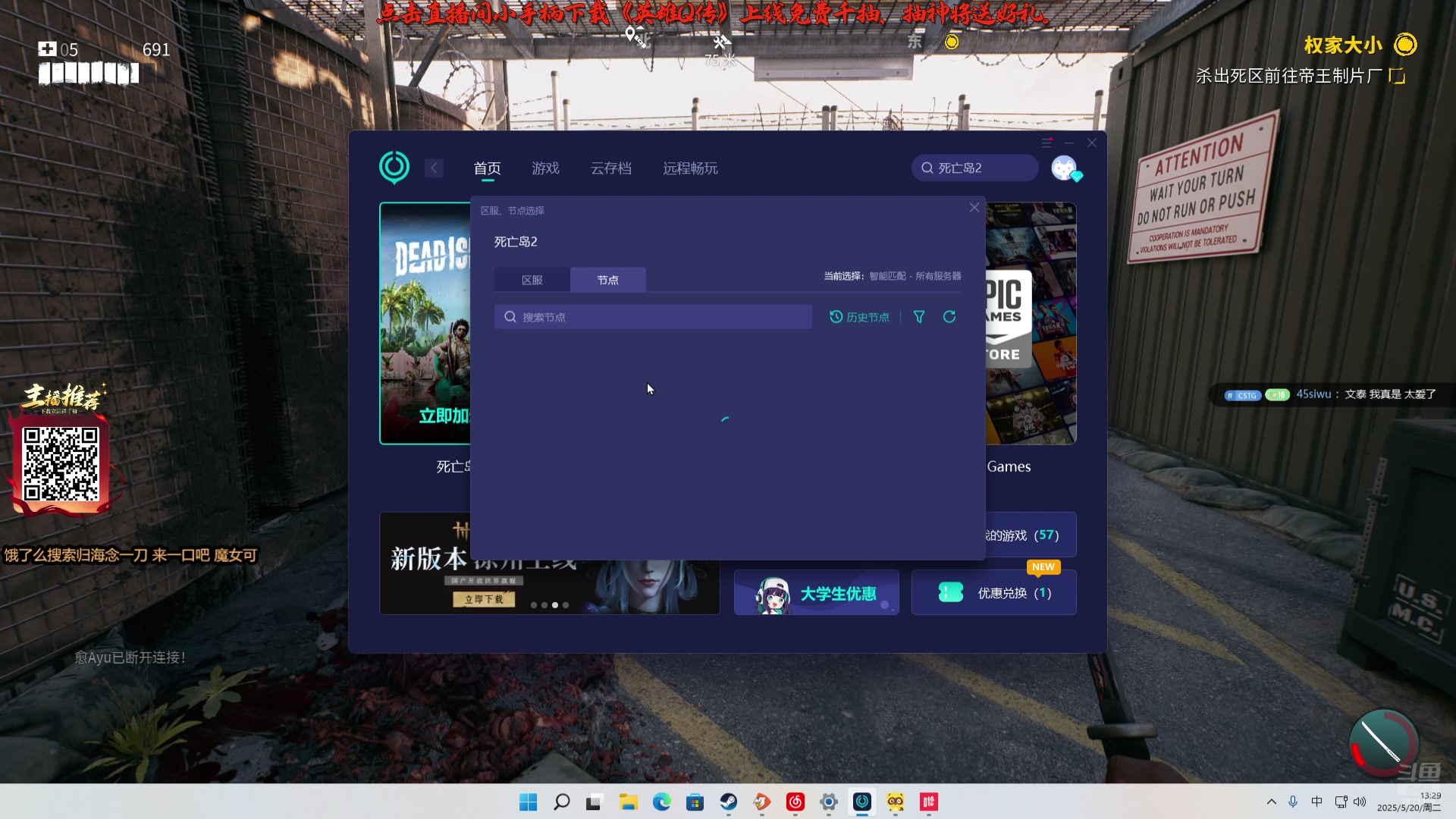Screen dimensions: 1456x819
Task: Open the Windows Start menu
Action: tap(529, 802)
